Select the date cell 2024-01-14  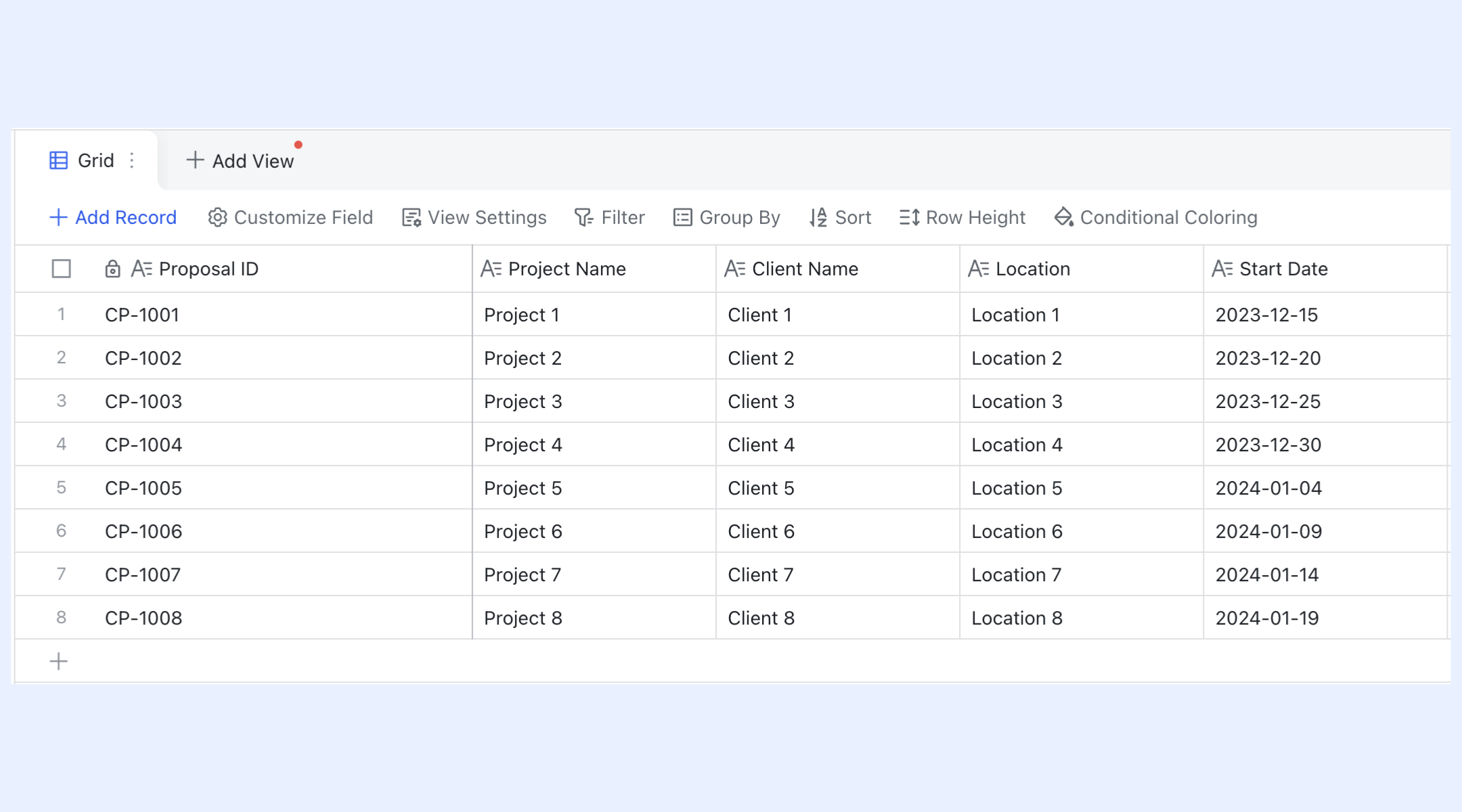coord(1325,574)
